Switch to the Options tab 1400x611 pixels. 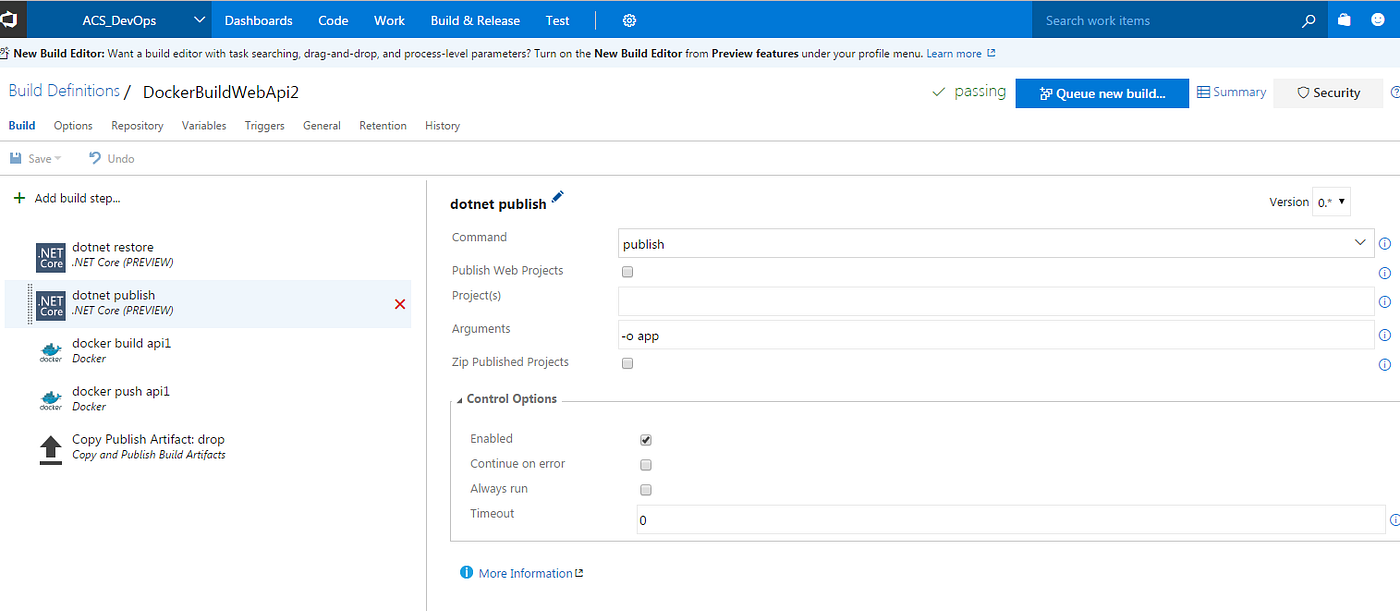73,126
